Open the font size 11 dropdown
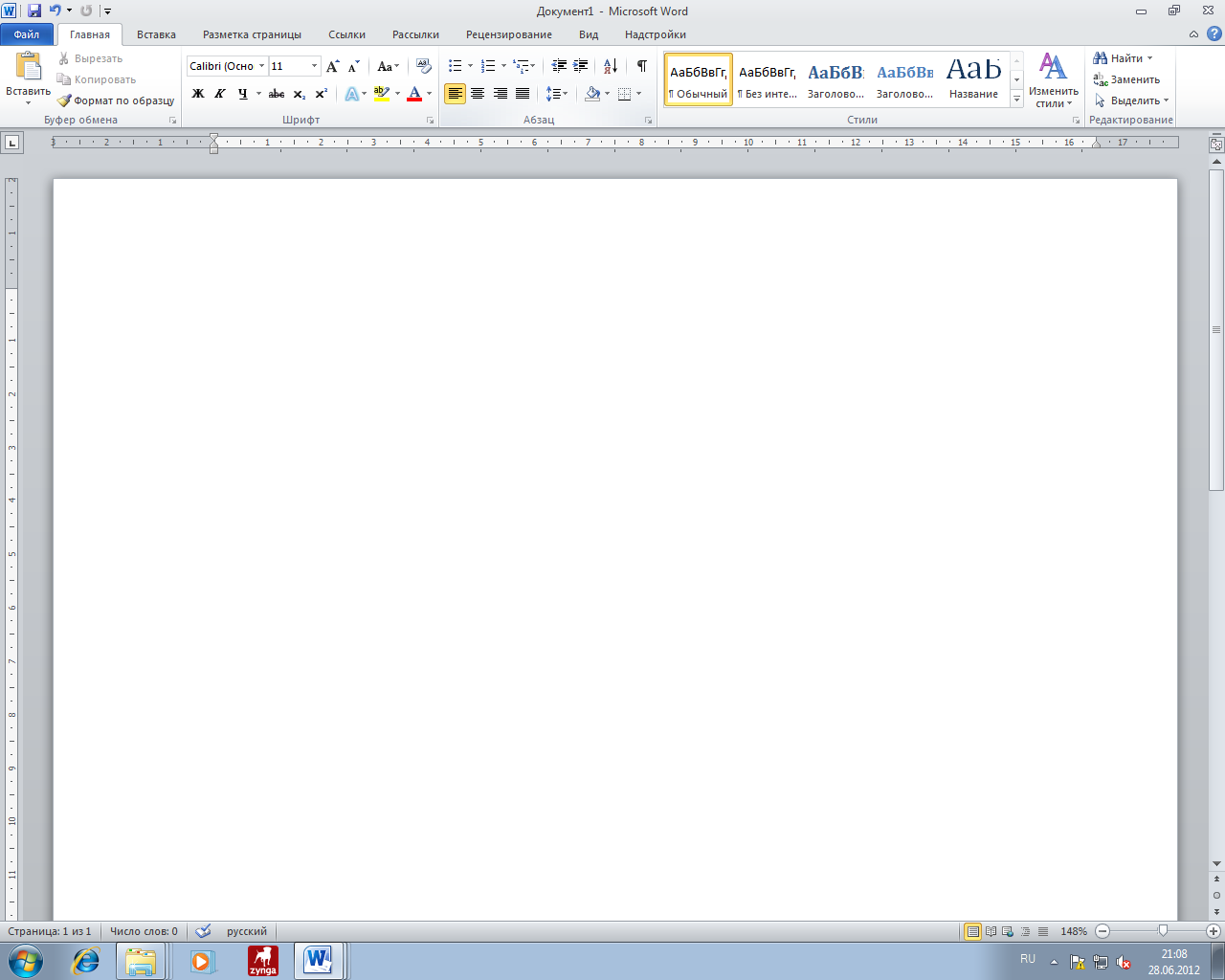The height and width of the screenshot is (980, 1225). [x=314, y=66]
